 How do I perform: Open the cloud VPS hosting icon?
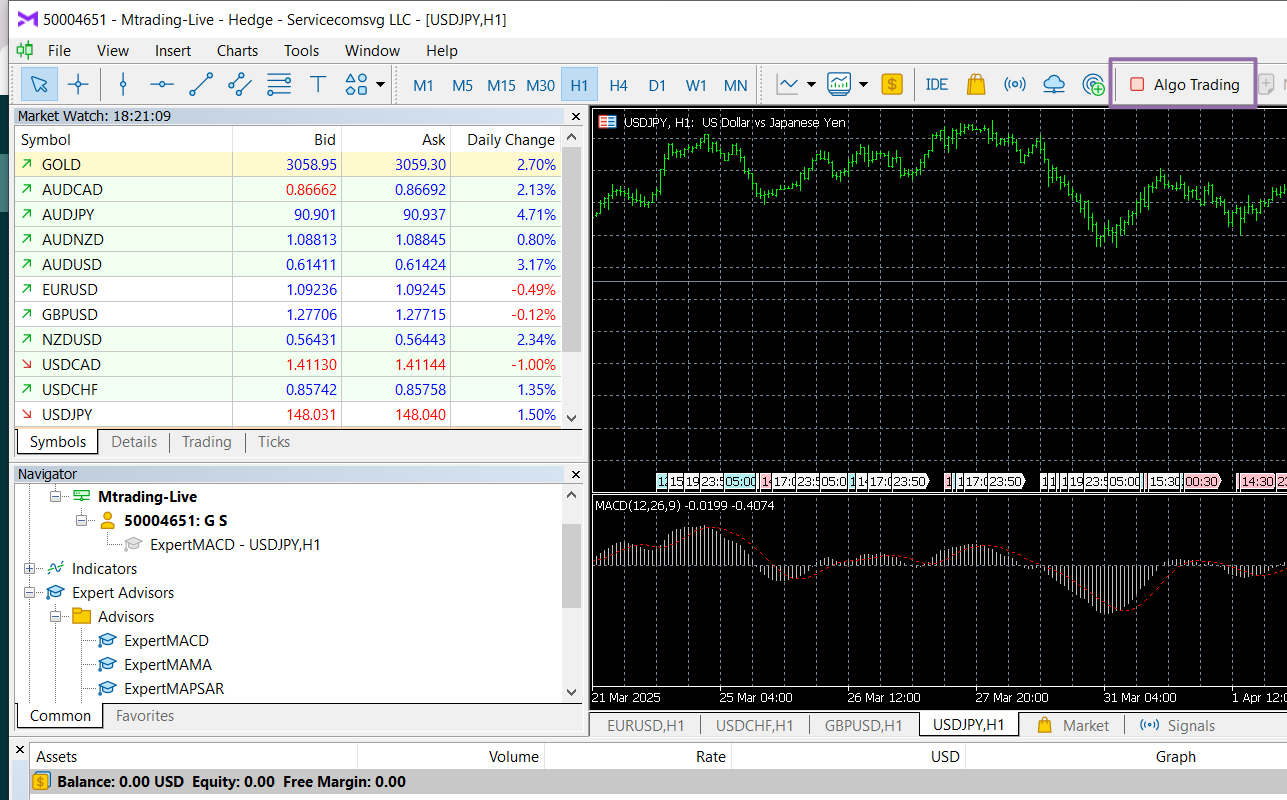coord(1054,85)
